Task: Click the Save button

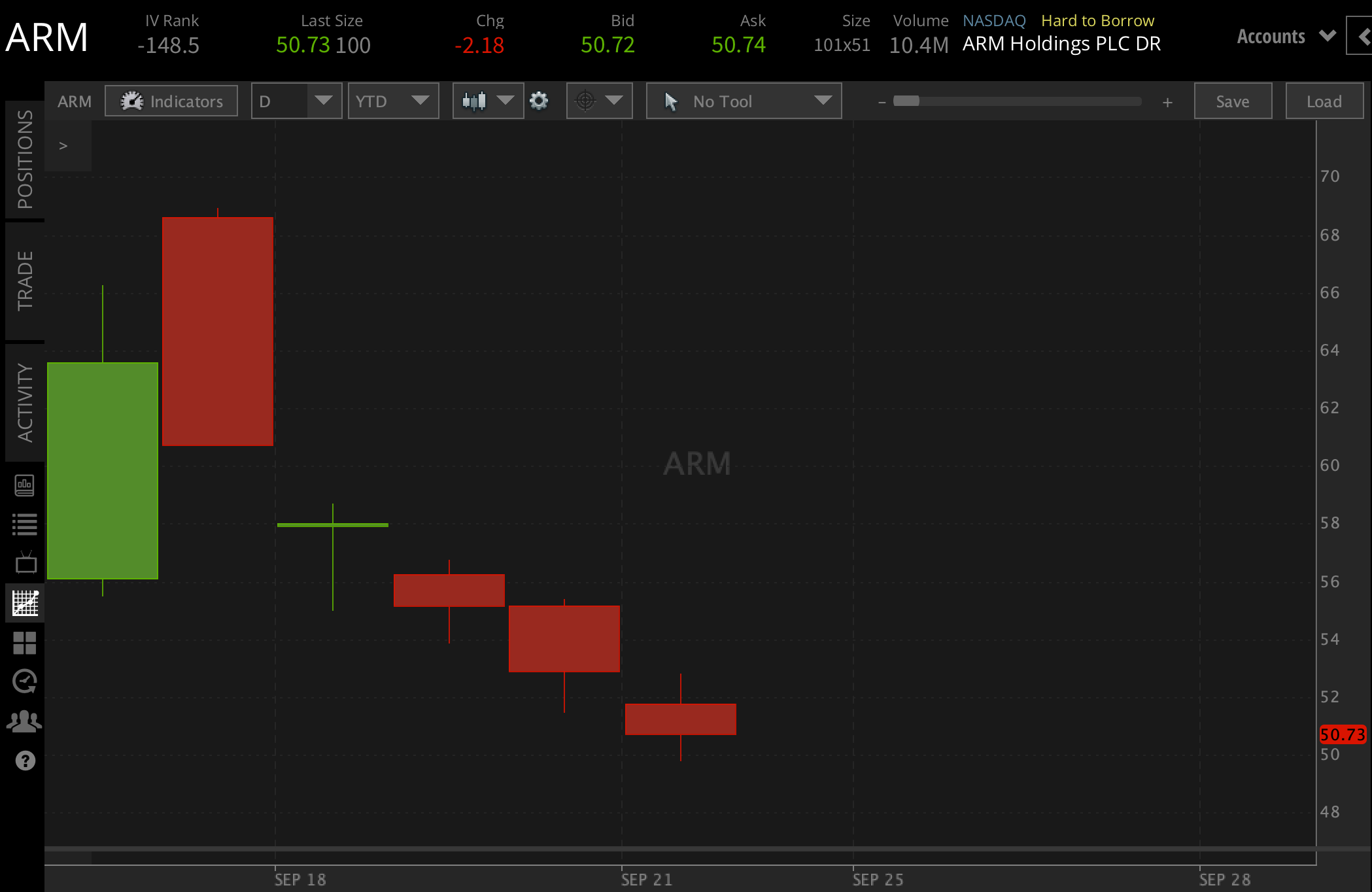Action: 1233,101
